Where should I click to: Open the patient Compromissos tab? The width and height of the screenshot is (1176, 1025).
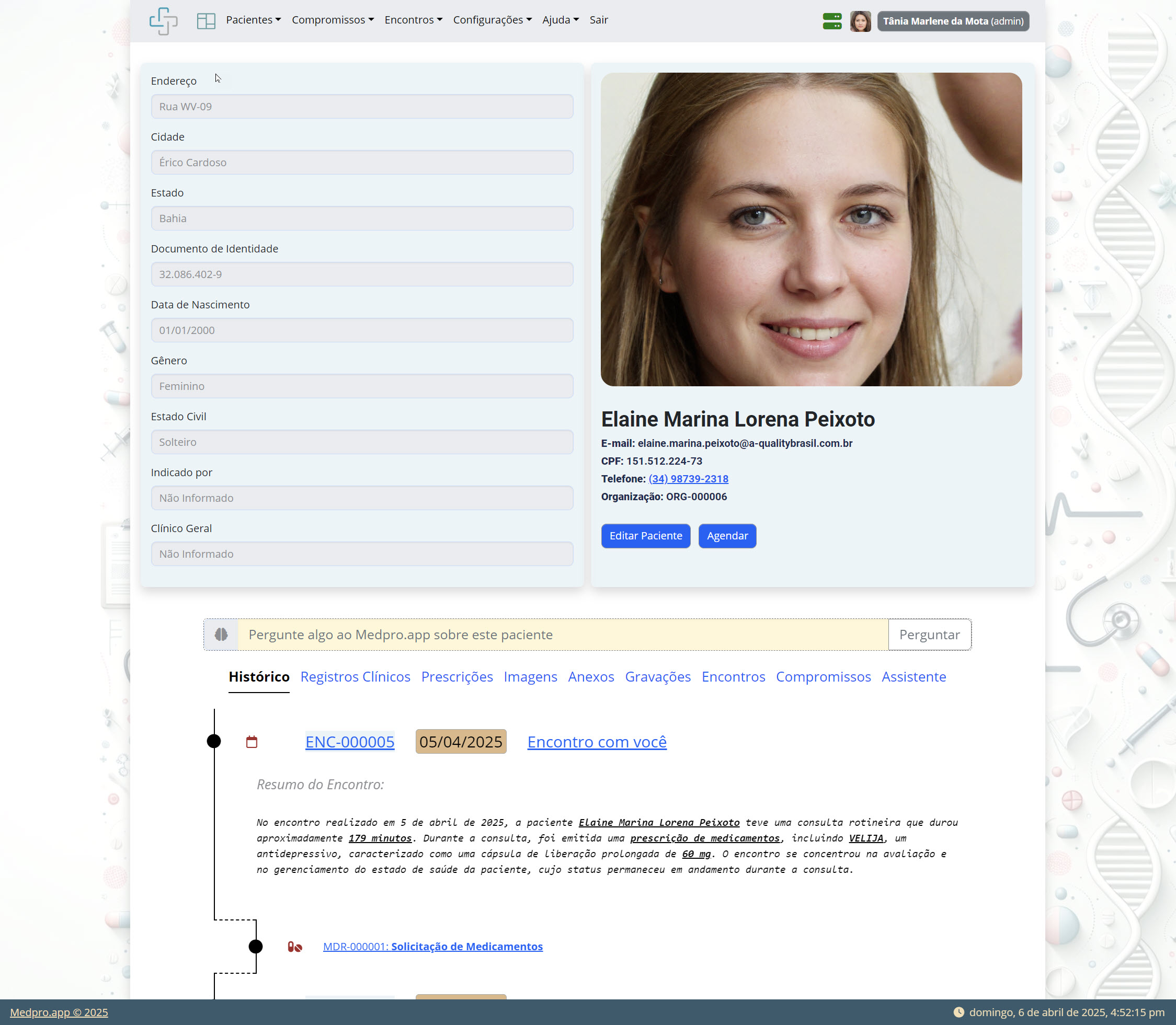(823, 677)
